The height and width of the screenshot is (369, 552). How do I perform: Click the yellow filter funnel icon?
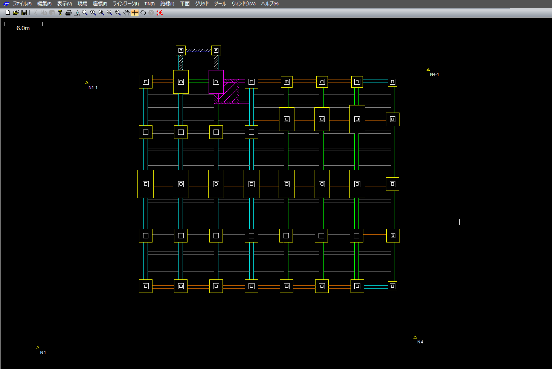click(x=60, y=13)
